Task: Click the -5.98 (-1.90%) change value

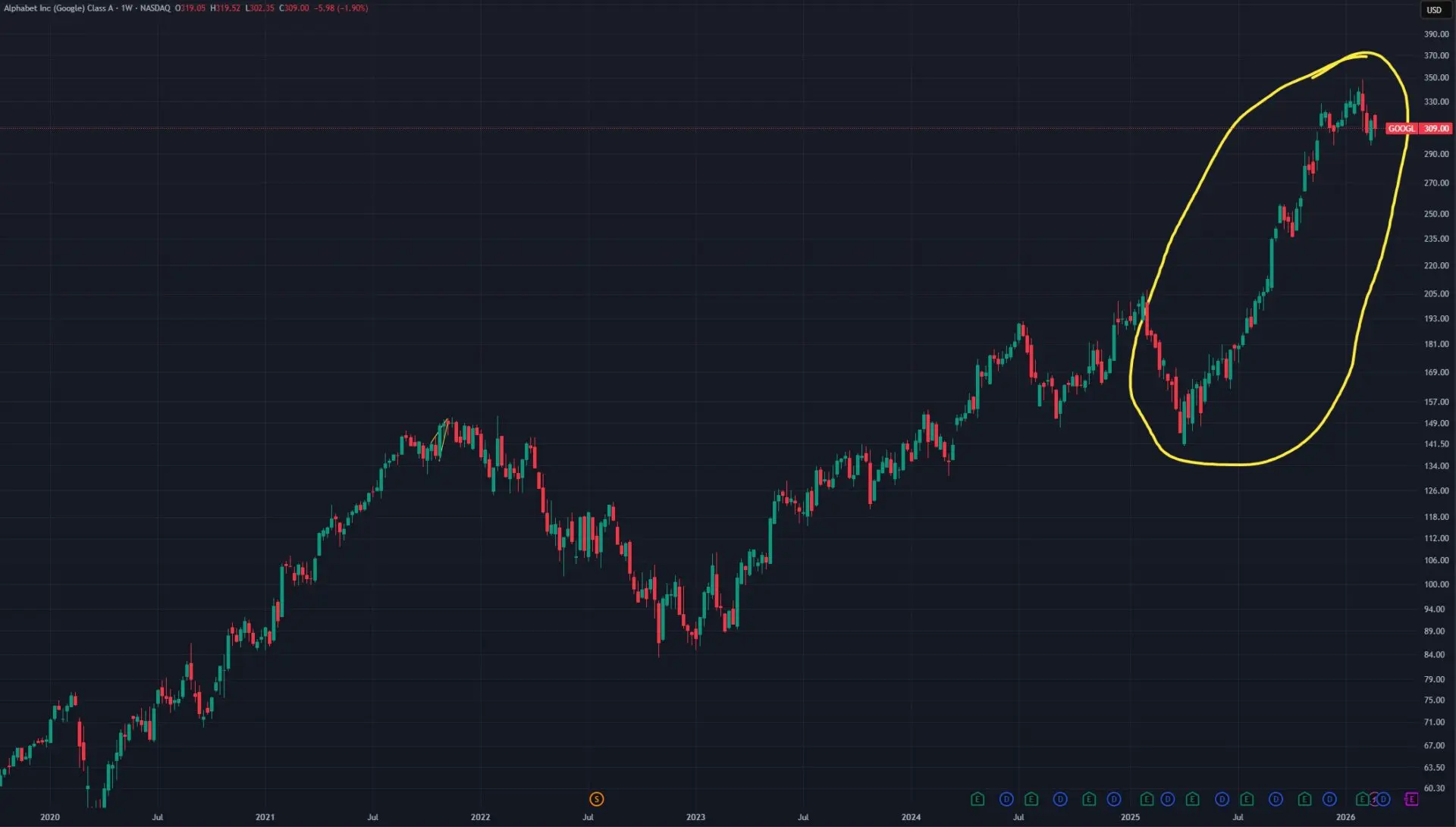Action: 341,8
